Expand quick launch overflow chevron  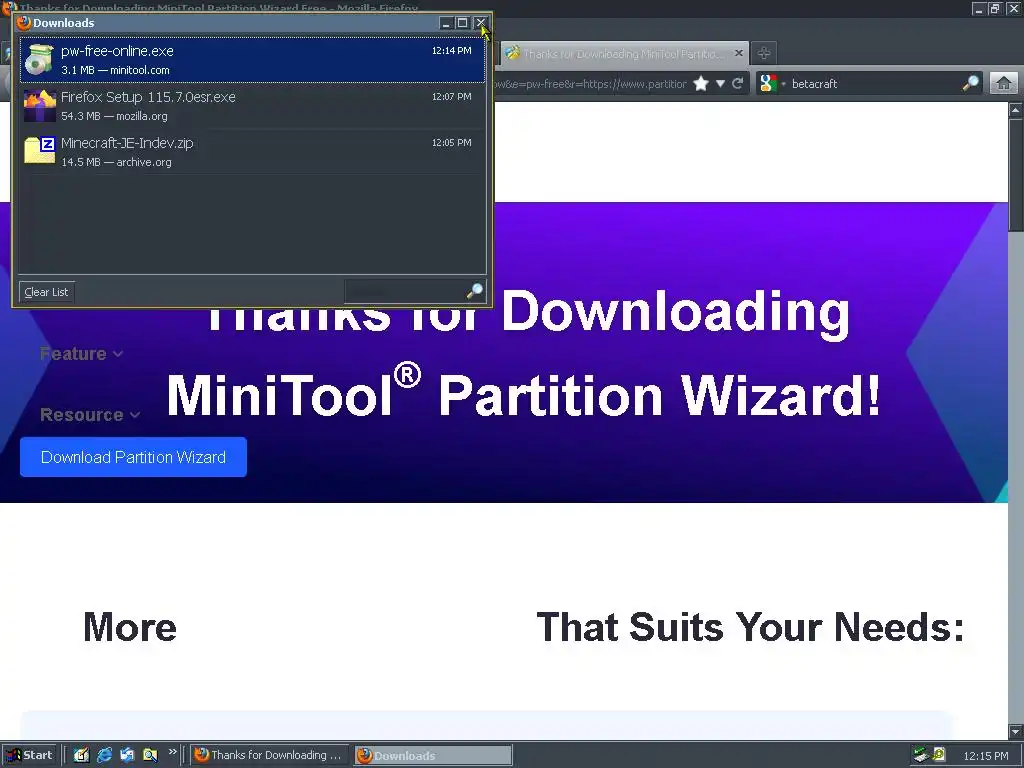tap(172, 752)
